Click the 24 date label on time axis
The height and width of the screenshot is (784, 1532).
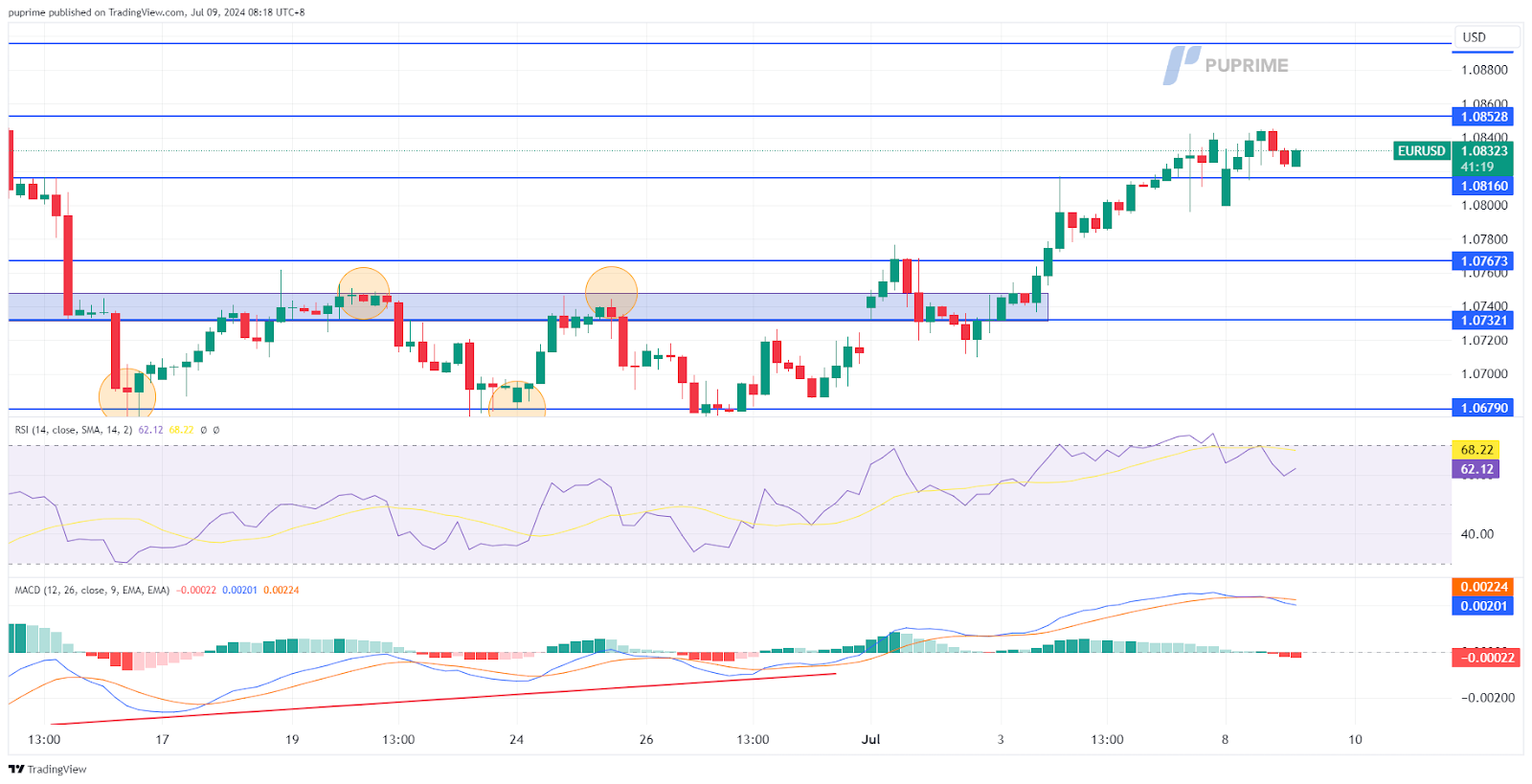[x=516, y=739]
